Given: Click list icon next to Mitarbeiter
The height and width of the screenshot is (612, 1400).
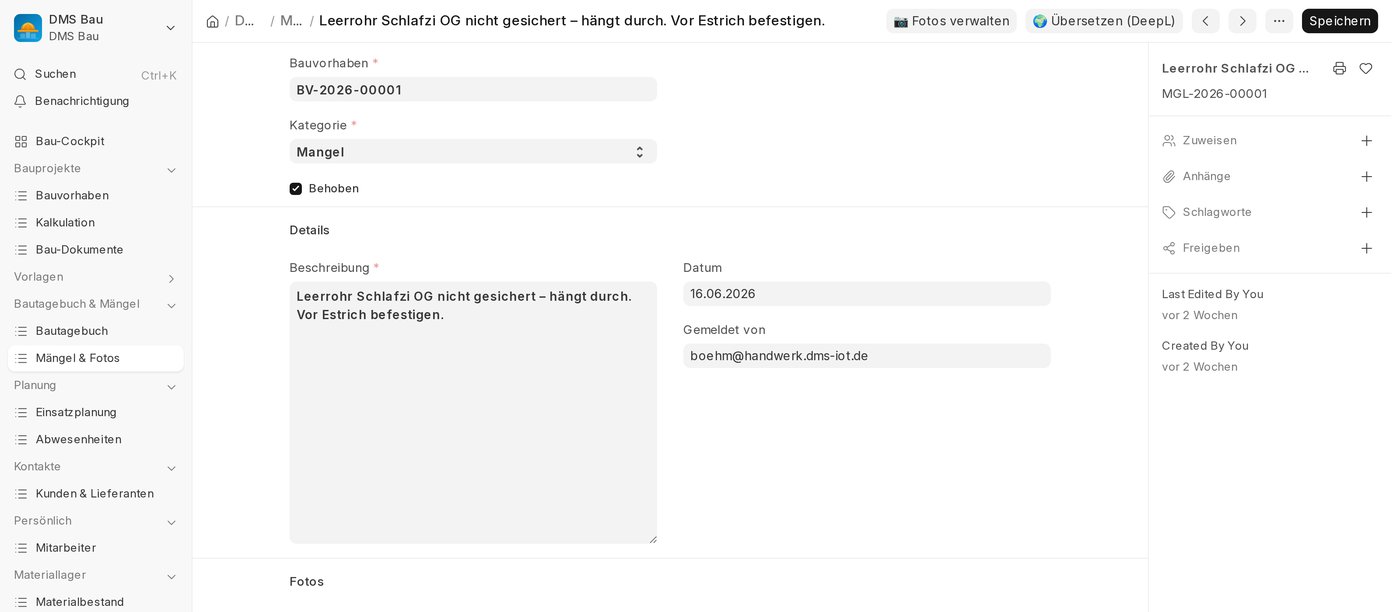Looking at the screenshot, I should (x=21, y=548).
